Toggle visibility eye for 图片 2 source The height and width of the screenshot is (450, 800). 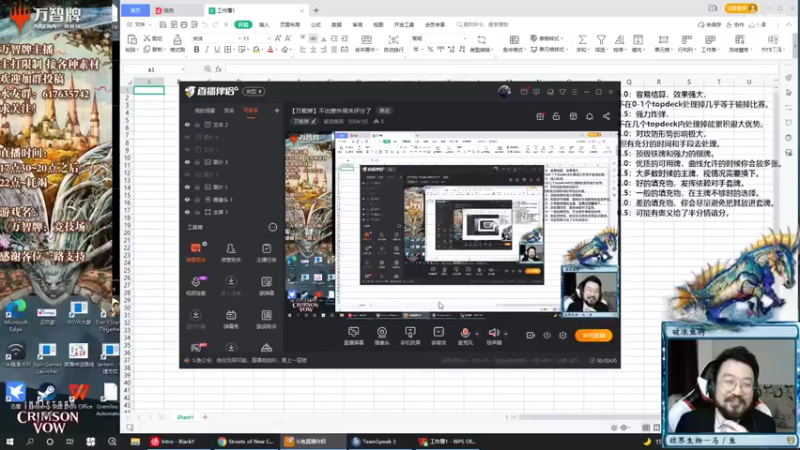[187, 174]
